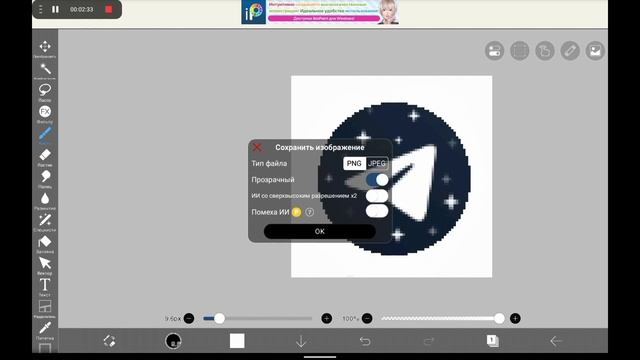Switch brush and eraser with rotate icon
Image resolution: width=640 pixels, height=360 pixels.
click(109, 341)
